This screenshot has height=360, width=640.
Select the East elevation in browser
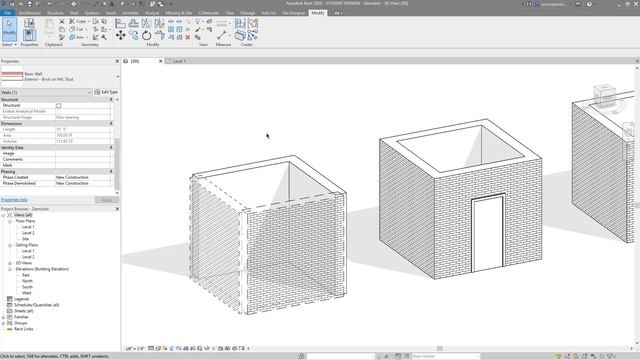(26, 275)
